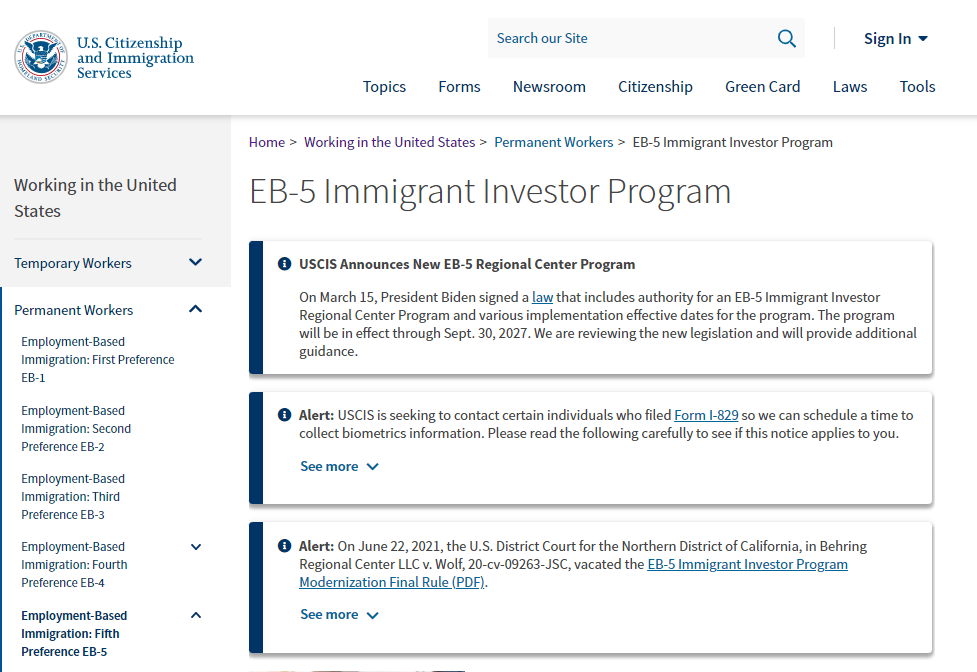Image resolution: width=977 pixels, height=672 pixels.
Task: Open Permanent Workers sidebar item
Action: pyautogui.click(x=74, y=310)
